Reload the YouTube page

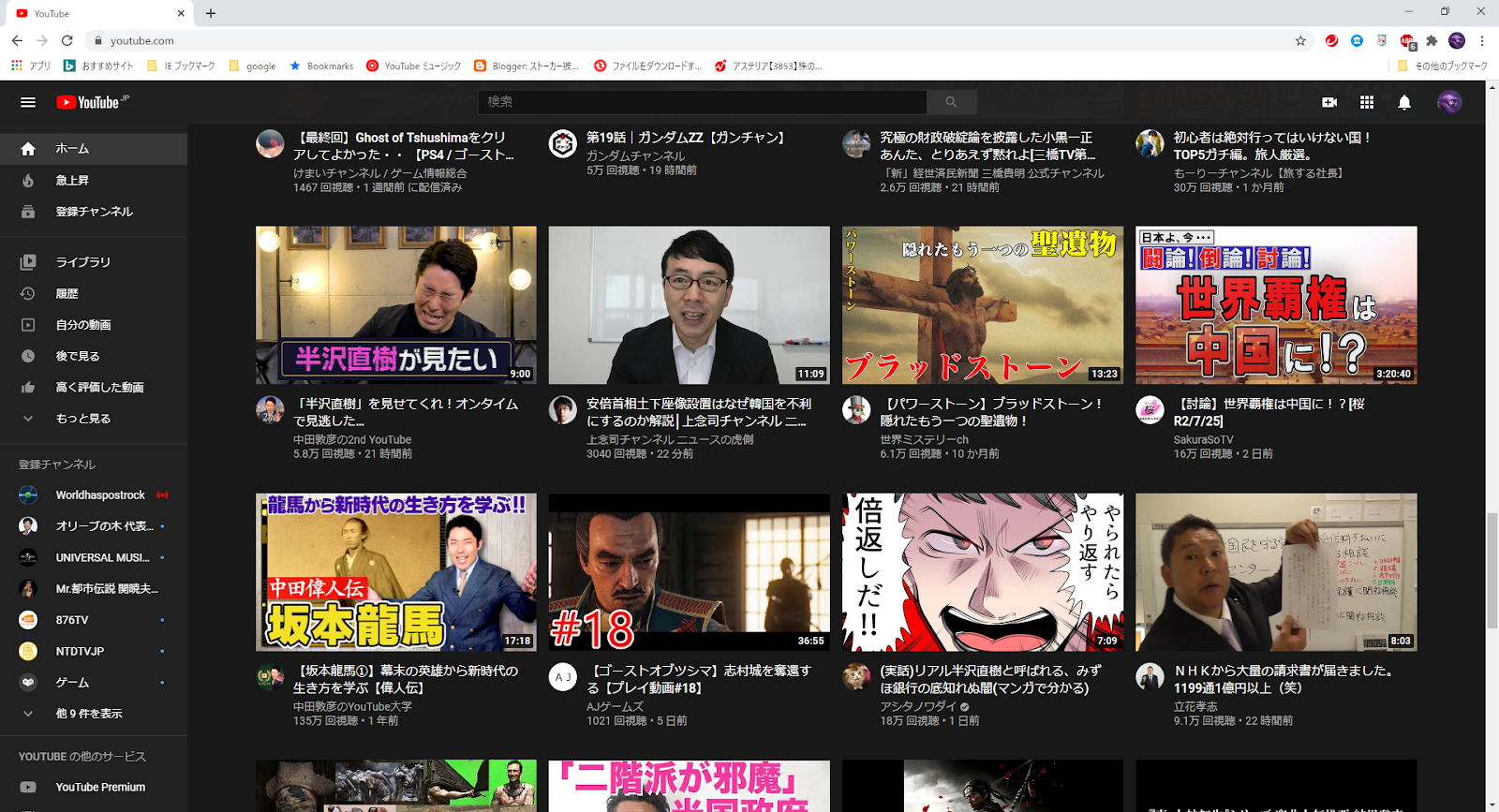[67, 40]
